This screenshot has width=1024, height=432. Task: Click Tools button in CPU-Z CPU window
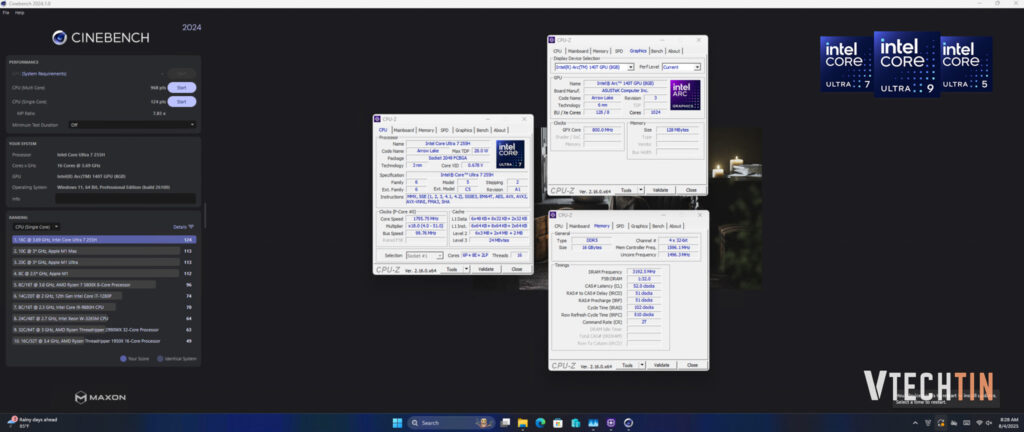point(451,269)
